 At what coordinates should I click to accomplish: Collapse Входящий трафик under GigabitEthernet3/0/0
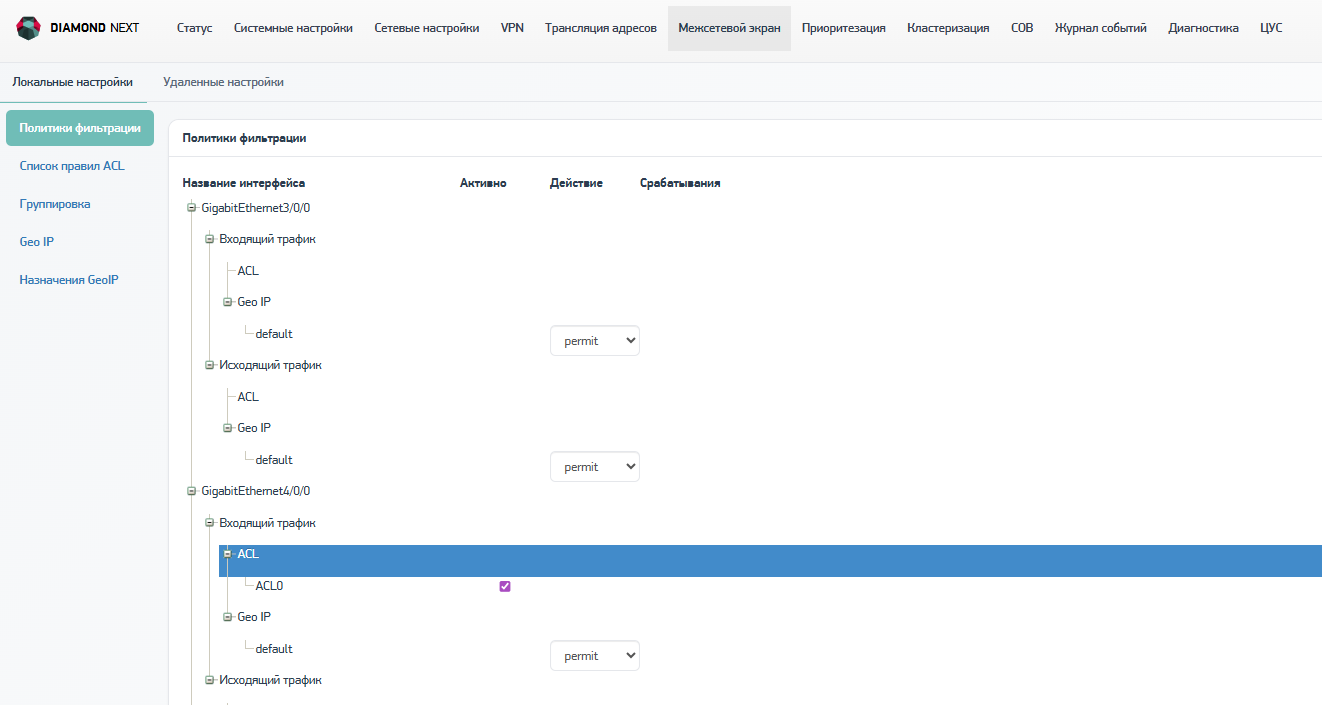(x=210, y=239)
